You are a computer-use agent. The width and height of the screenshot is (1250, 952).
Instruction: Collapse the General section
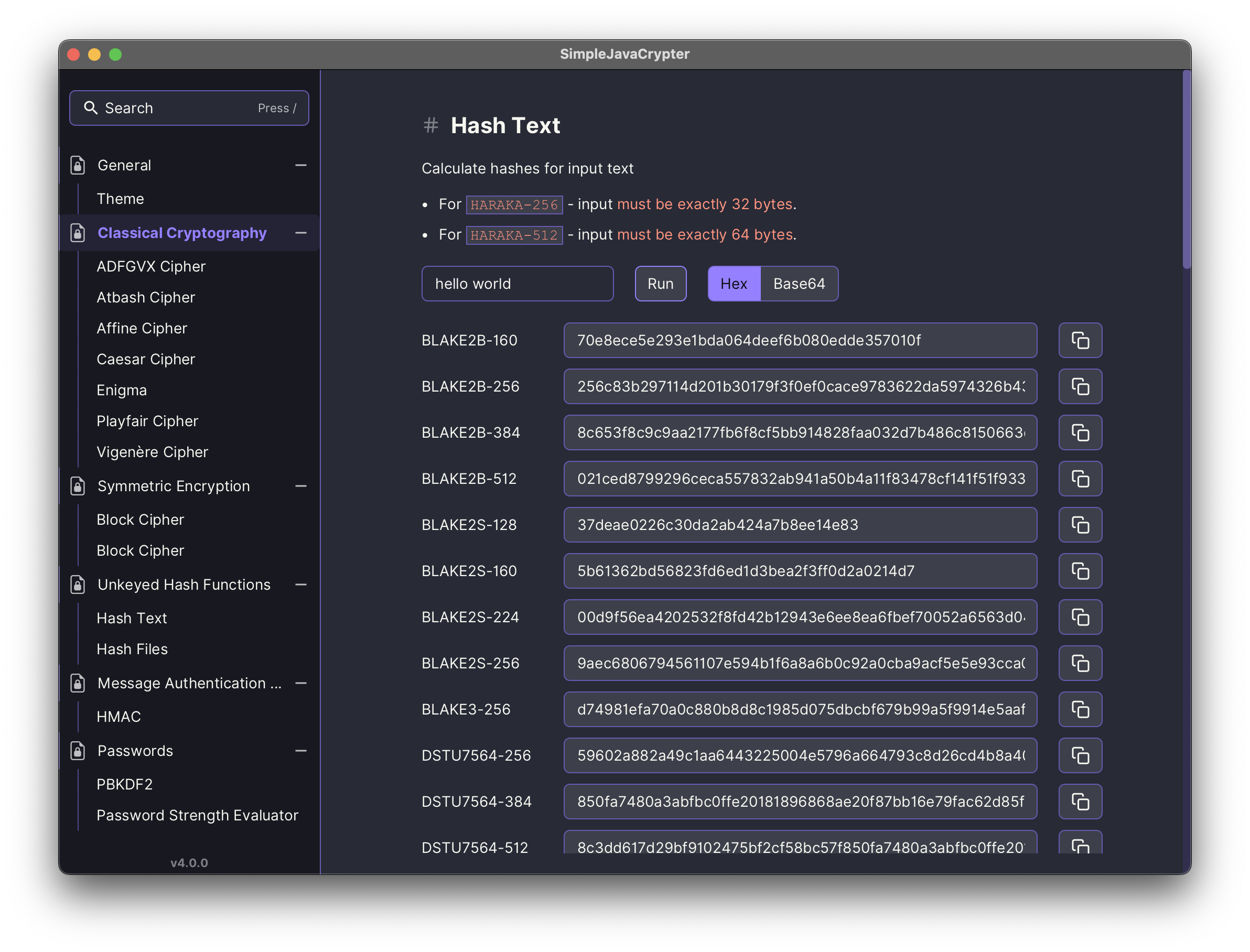pos(301,166)
